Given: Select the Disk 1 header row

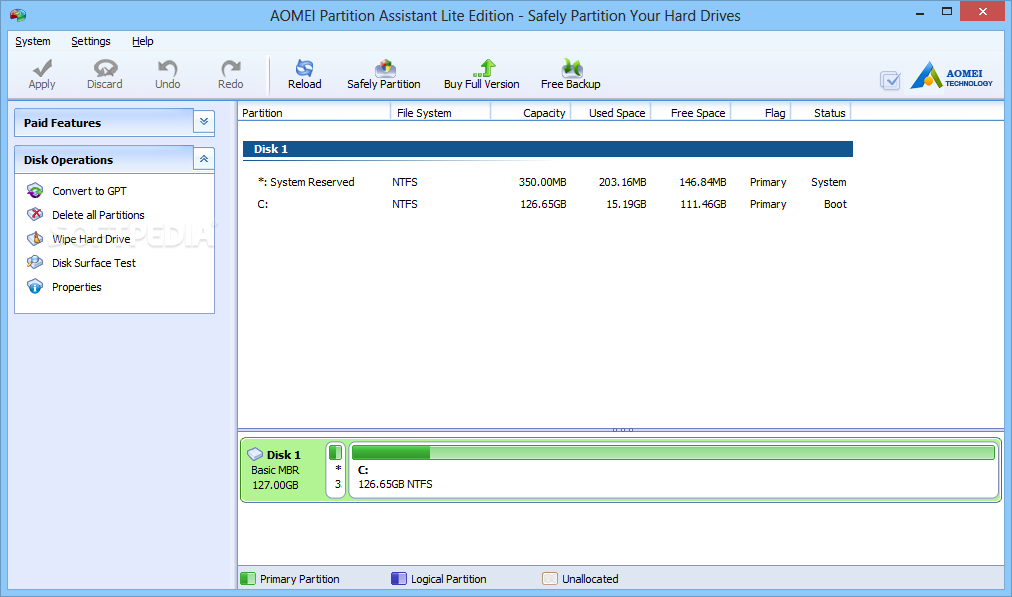Looking at the screenshot, I should pyautogui.click(x=547, y=149).
